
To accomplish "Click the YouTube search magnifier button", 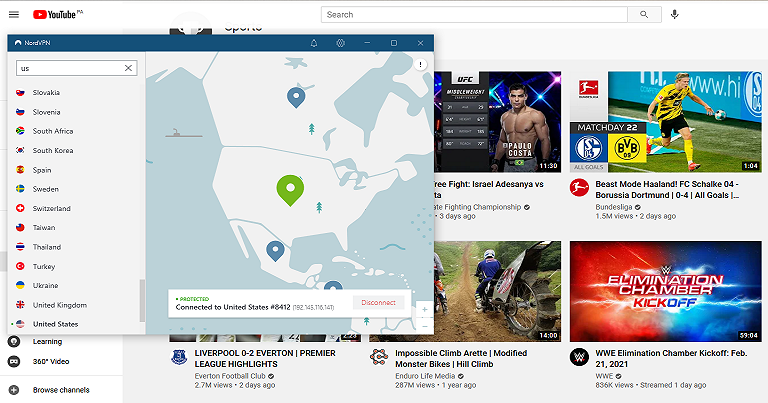I will tap(644, 15).
